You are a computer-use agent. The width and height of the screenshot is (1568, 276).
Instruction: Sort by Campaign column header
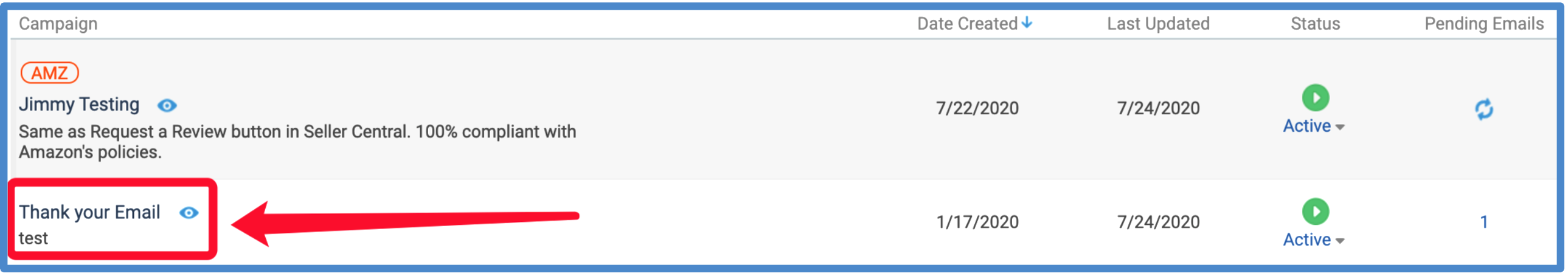tap(58, 24)
